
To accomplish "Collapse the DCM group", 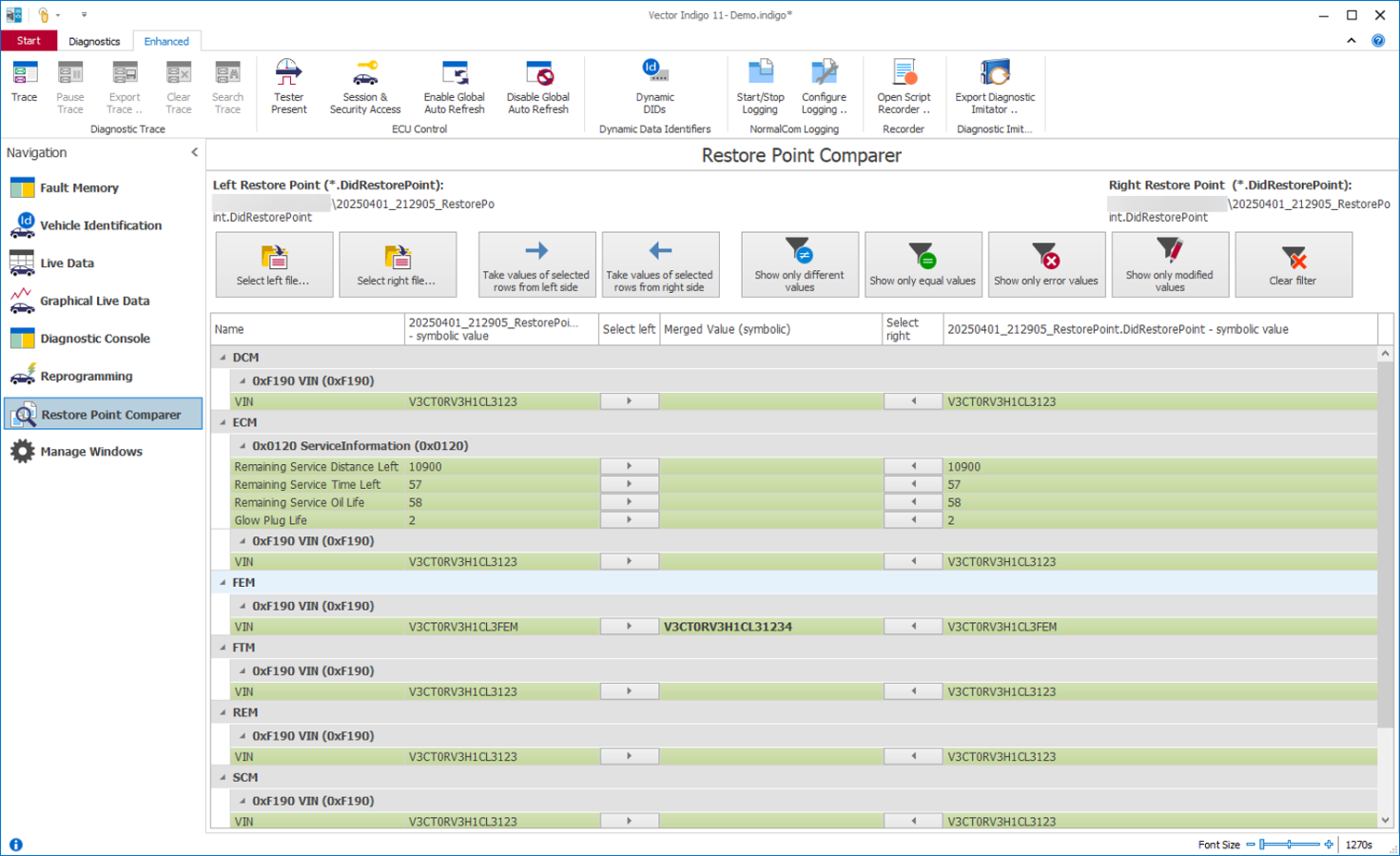I will tap(223, 358).
